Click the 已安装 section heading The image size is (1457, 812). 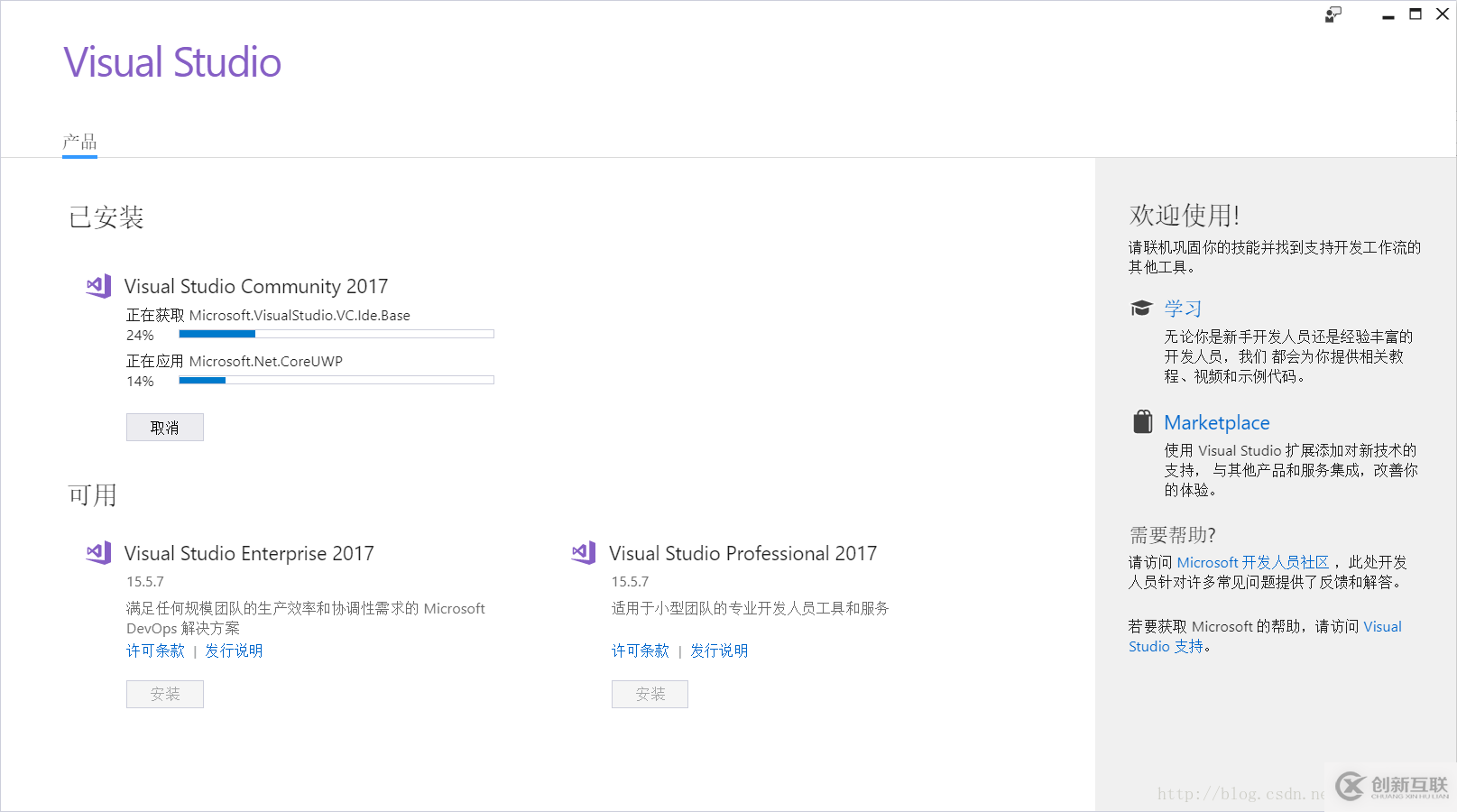tap(106, 217)
